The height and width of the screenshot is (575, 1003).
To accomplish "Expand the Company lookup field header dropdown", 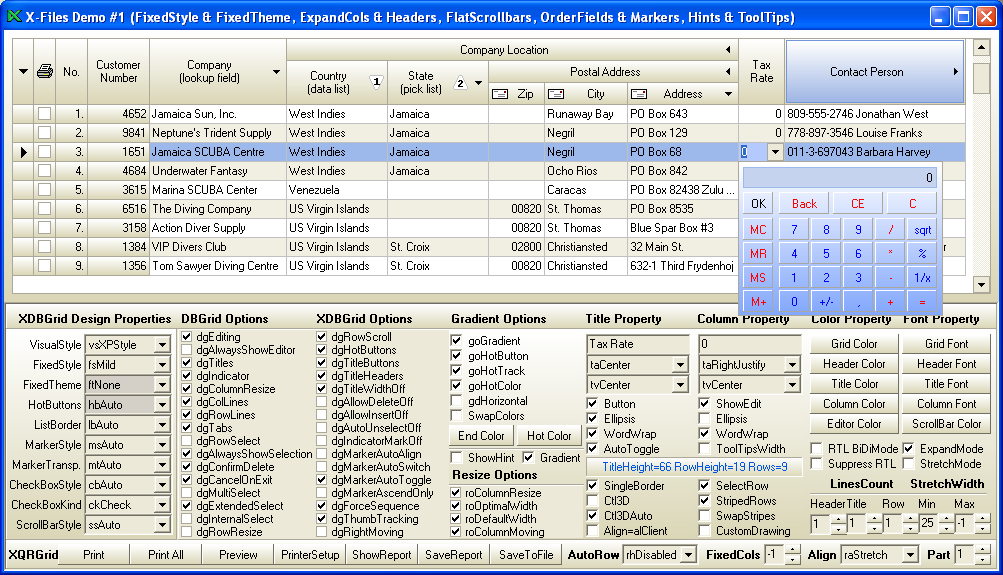I will click(276, 72).
